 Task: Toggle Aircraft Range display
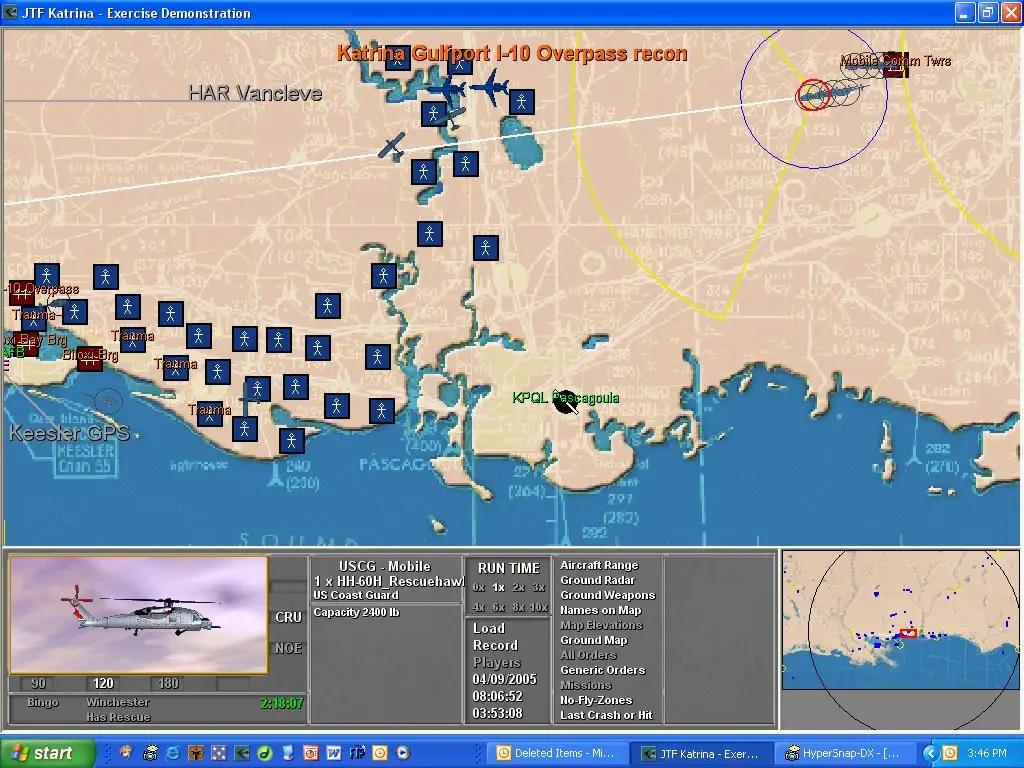point(598,566)
